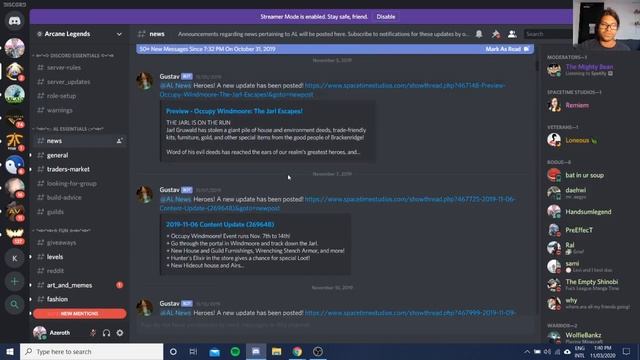Open OBS Studio from taskbar
This screenshot has height=360, width=640.
pos(318,352)
